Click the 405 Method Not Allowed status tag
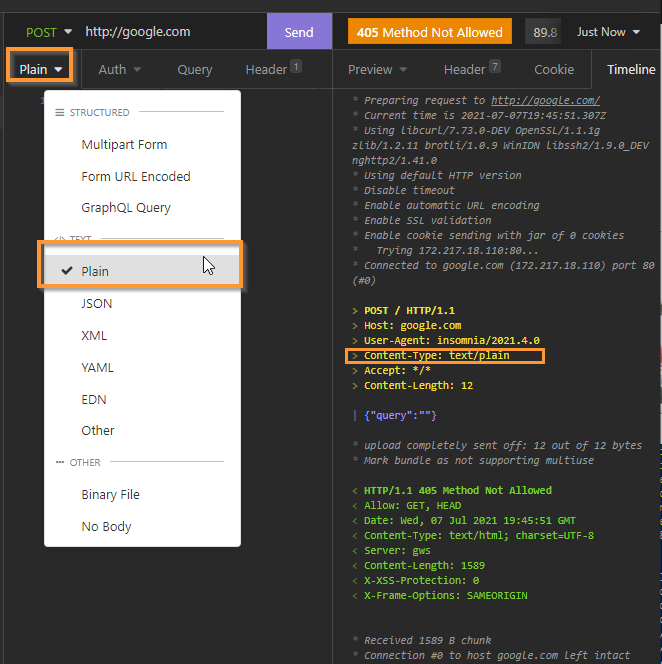Screen dimensions: 662x664 pyautogui.click(x=429, y=32)
